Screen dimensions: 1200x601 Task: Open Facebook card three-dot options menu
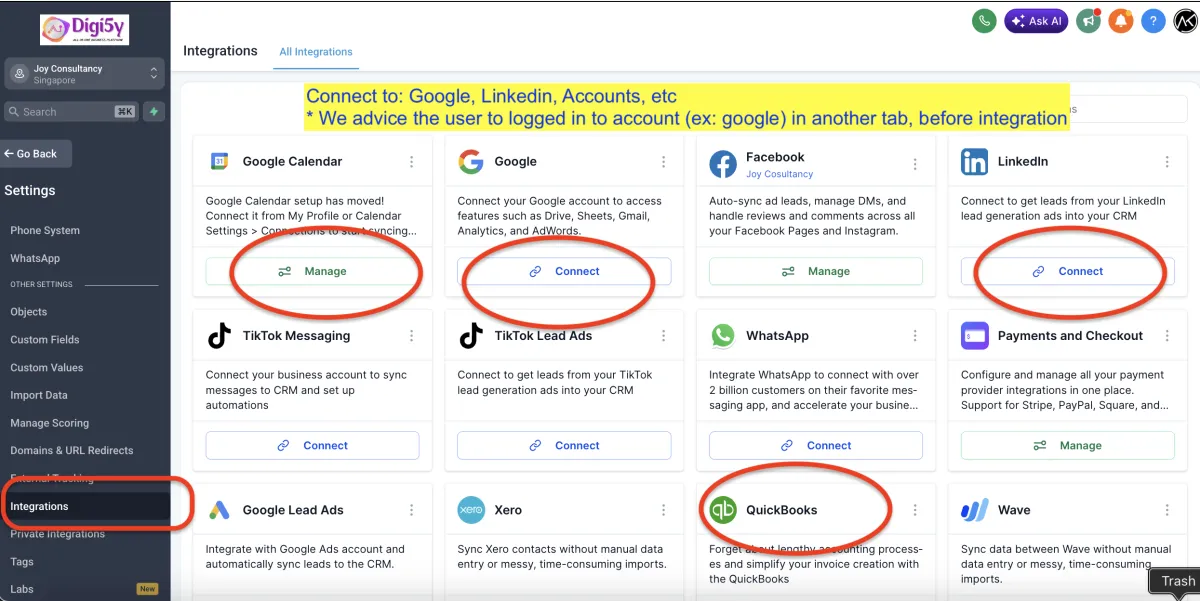click(915, 162)
